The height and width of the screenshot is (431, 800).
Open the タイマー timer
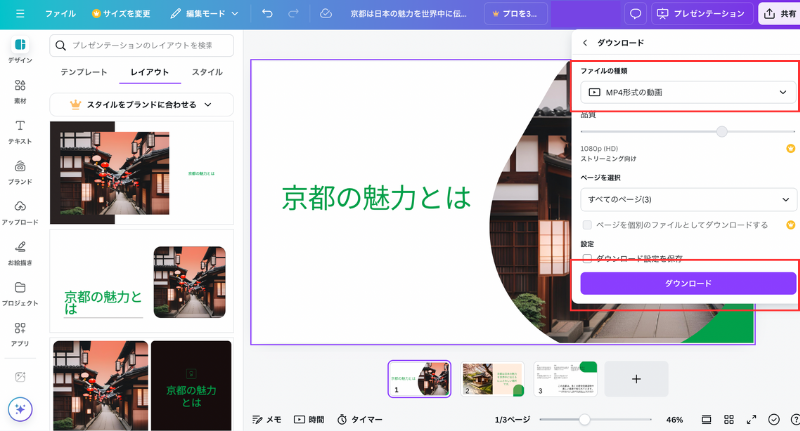[360, 419]
